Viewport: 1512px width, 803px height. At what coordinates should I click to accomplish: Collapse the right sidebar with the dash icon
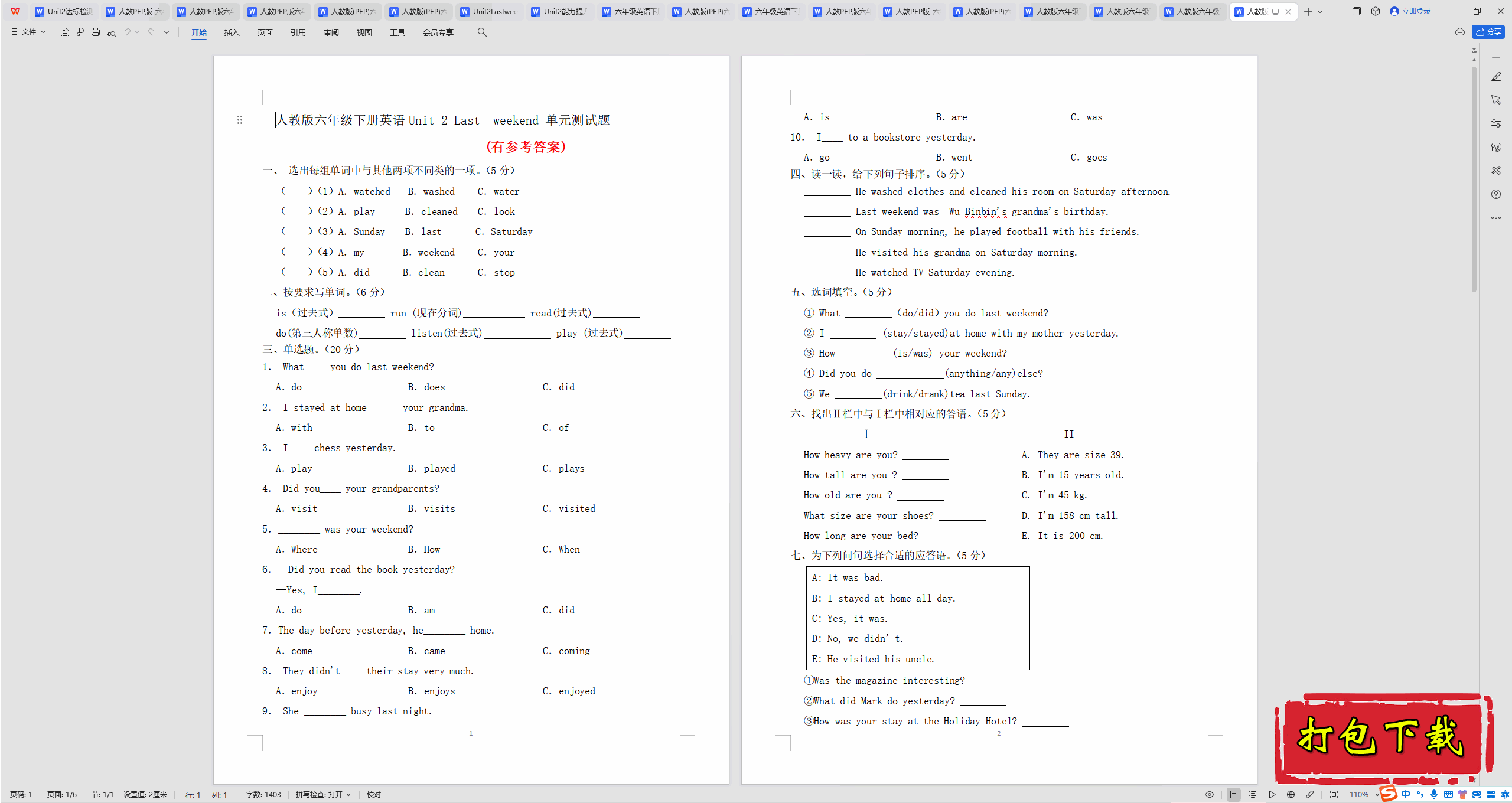pyautogui.click(x=1496, y=57)
